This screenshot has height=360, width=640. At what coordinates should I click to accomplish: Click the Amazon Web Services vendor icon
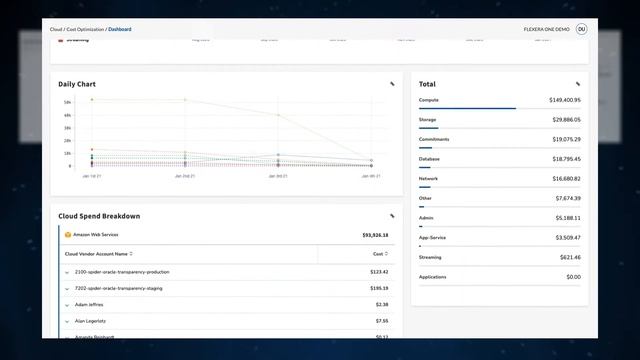click(68, 235)
